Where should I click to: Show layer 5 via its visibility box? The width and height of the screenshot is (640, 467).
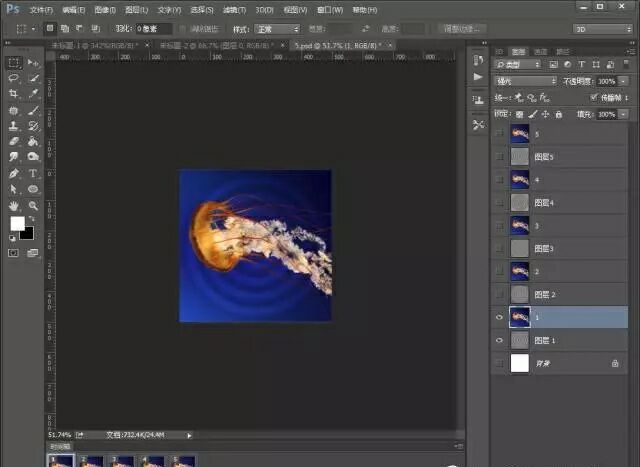(500, 133)
